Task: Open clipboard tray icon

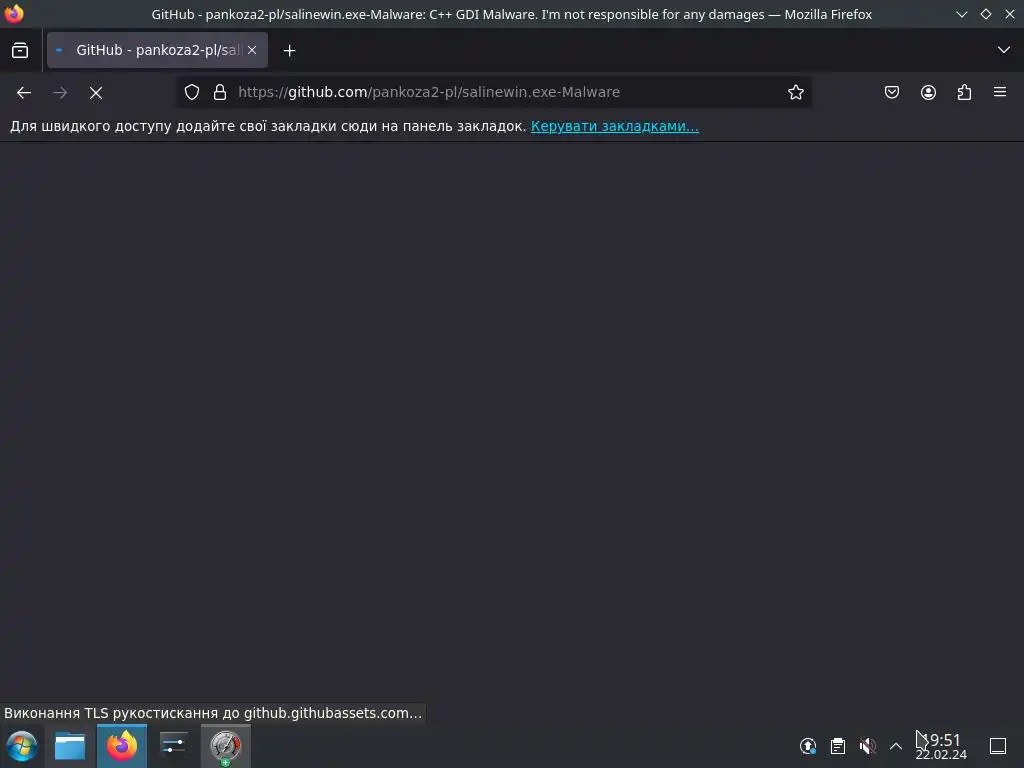Action: click(838, 746)
